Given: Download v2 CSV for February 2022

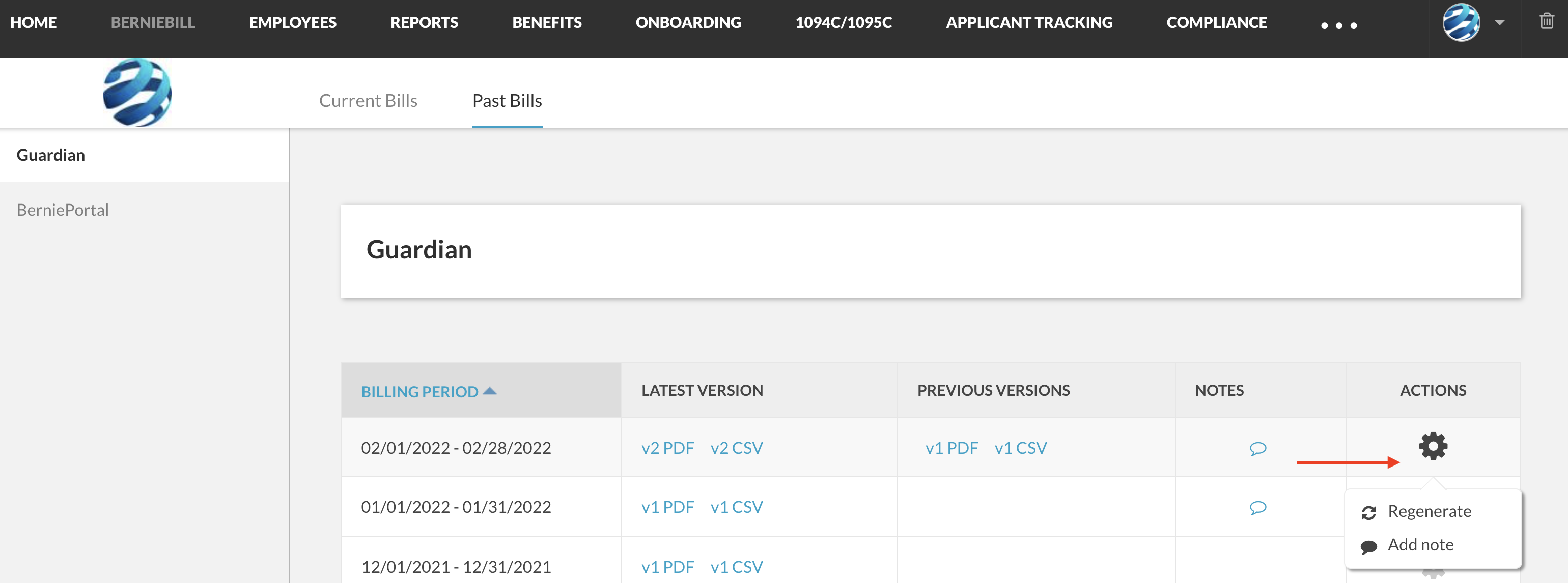Looking at the screenshot, I should [x=737, y=449].
